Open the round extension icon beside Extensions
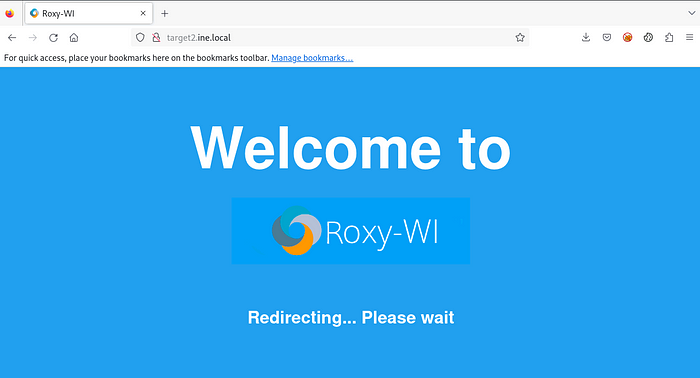700x378 pixels. pos(648,37)
